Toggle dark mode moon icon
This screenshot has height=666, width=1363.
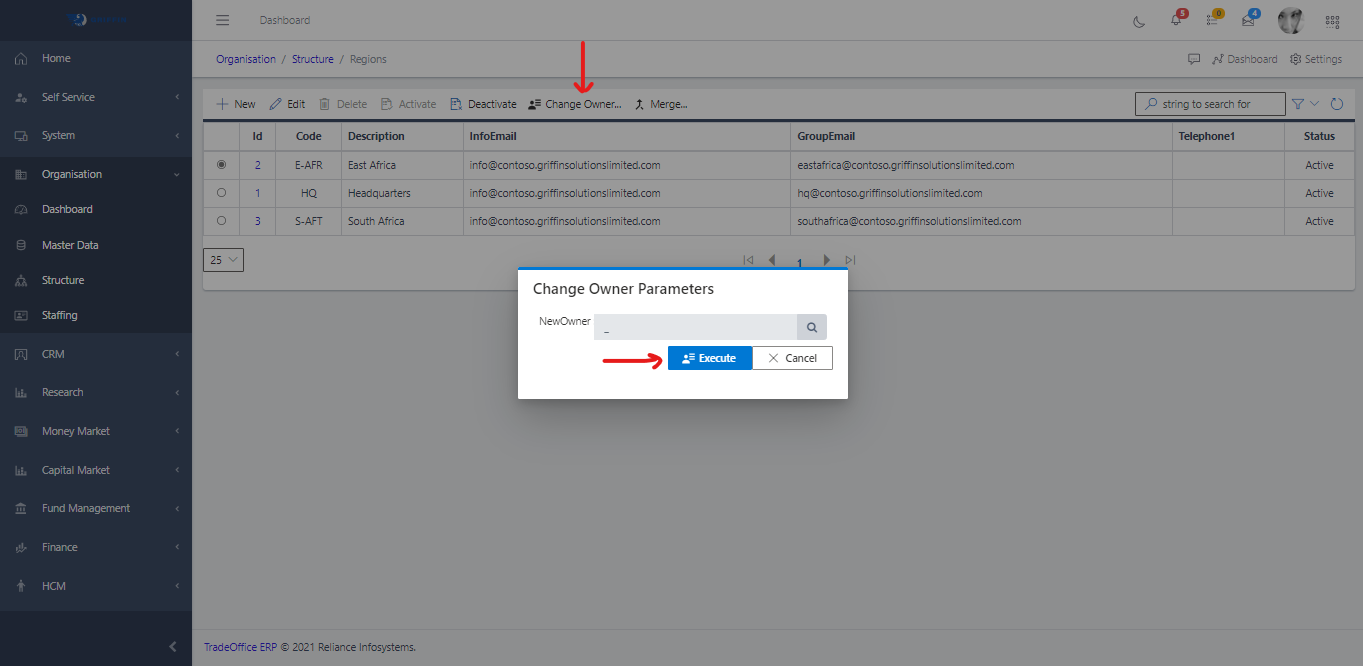[x=1139, y=21]
